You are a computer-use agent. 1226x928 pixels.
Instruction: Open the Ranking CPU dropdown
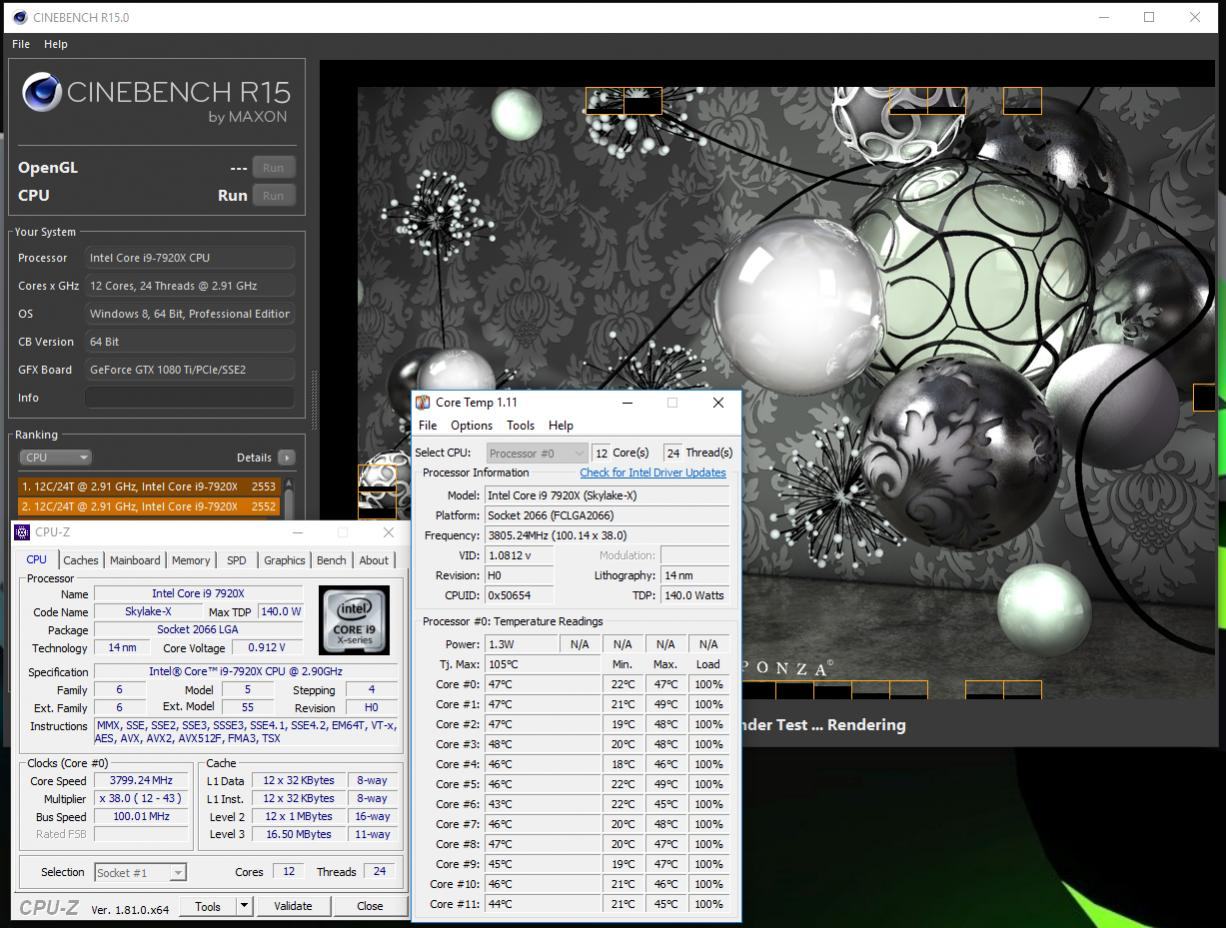tap(55, 457)
